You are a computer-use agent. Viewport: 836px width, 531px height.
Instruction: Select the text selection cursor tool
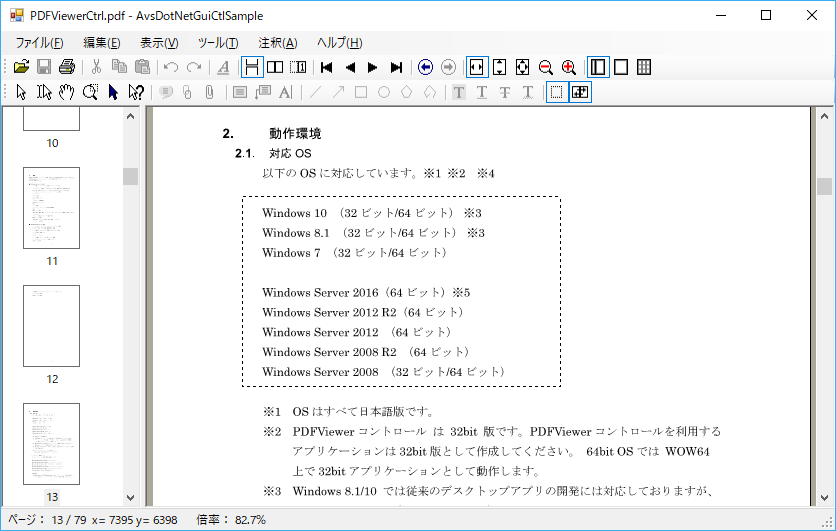(44, 92)
